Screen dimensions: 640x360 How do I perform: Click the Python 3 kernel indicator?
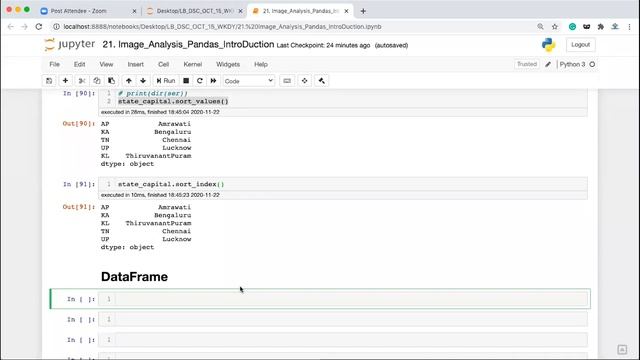(578, 64)
